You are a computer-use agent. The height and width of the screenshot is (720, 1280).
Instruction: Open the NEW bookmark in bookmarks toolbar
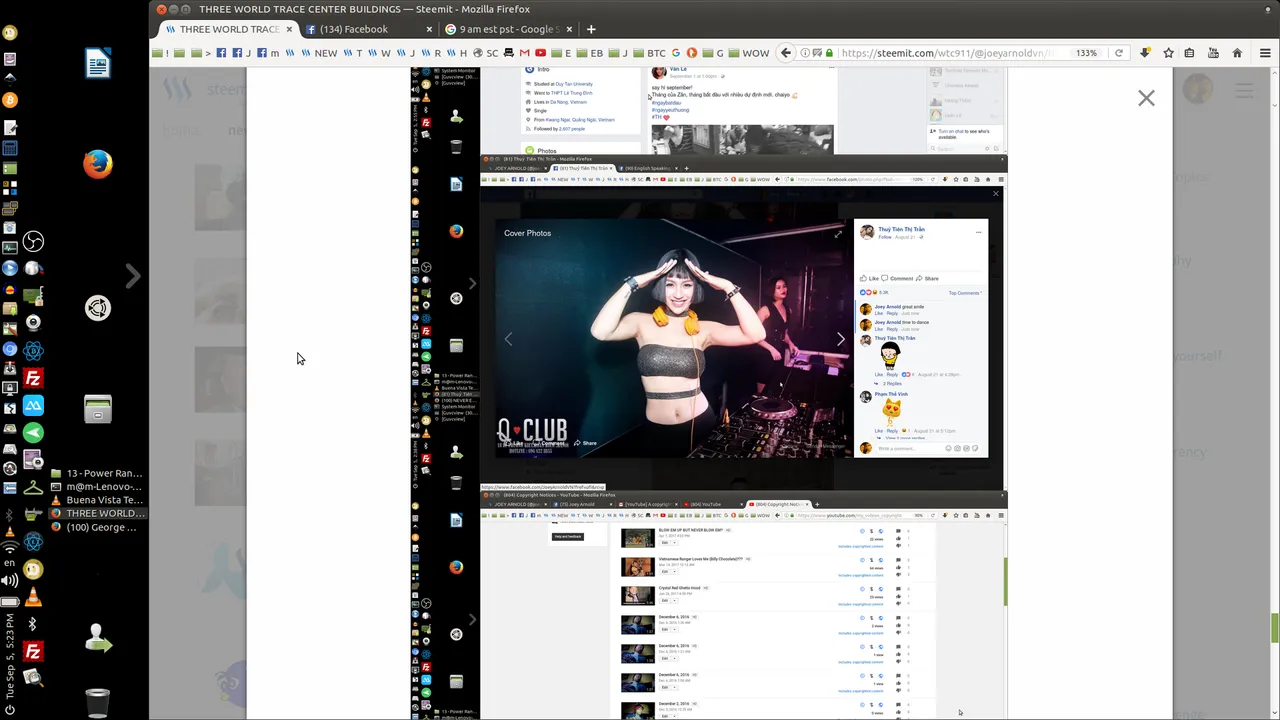(x=320, y=53)
